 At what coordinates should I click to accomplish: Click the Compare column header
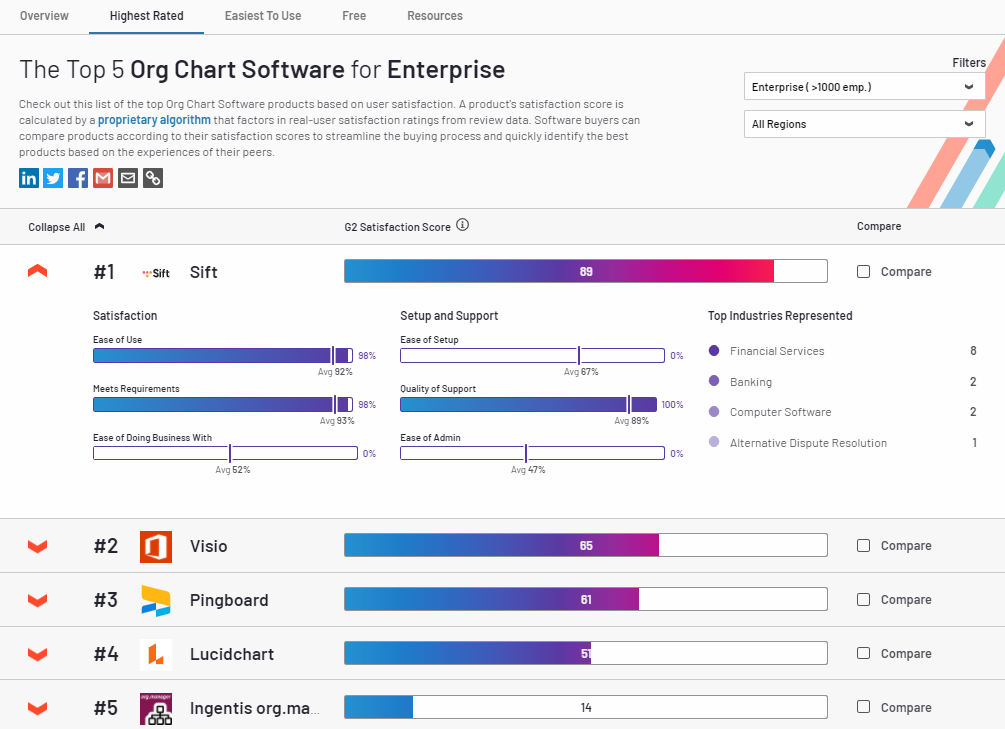[879, 226]
